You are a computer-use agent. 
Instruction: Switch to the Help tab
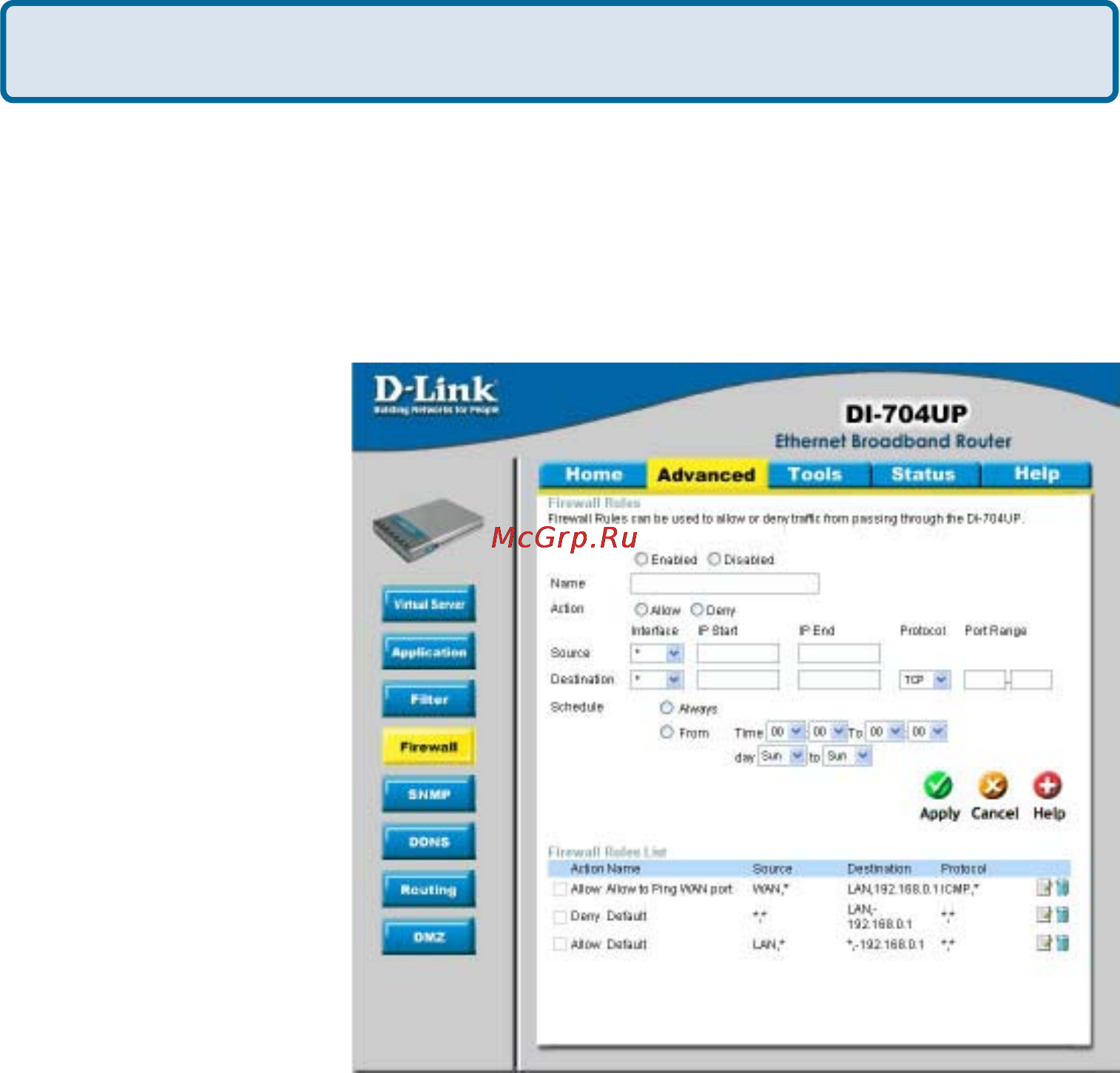(x=1036, y=474)
